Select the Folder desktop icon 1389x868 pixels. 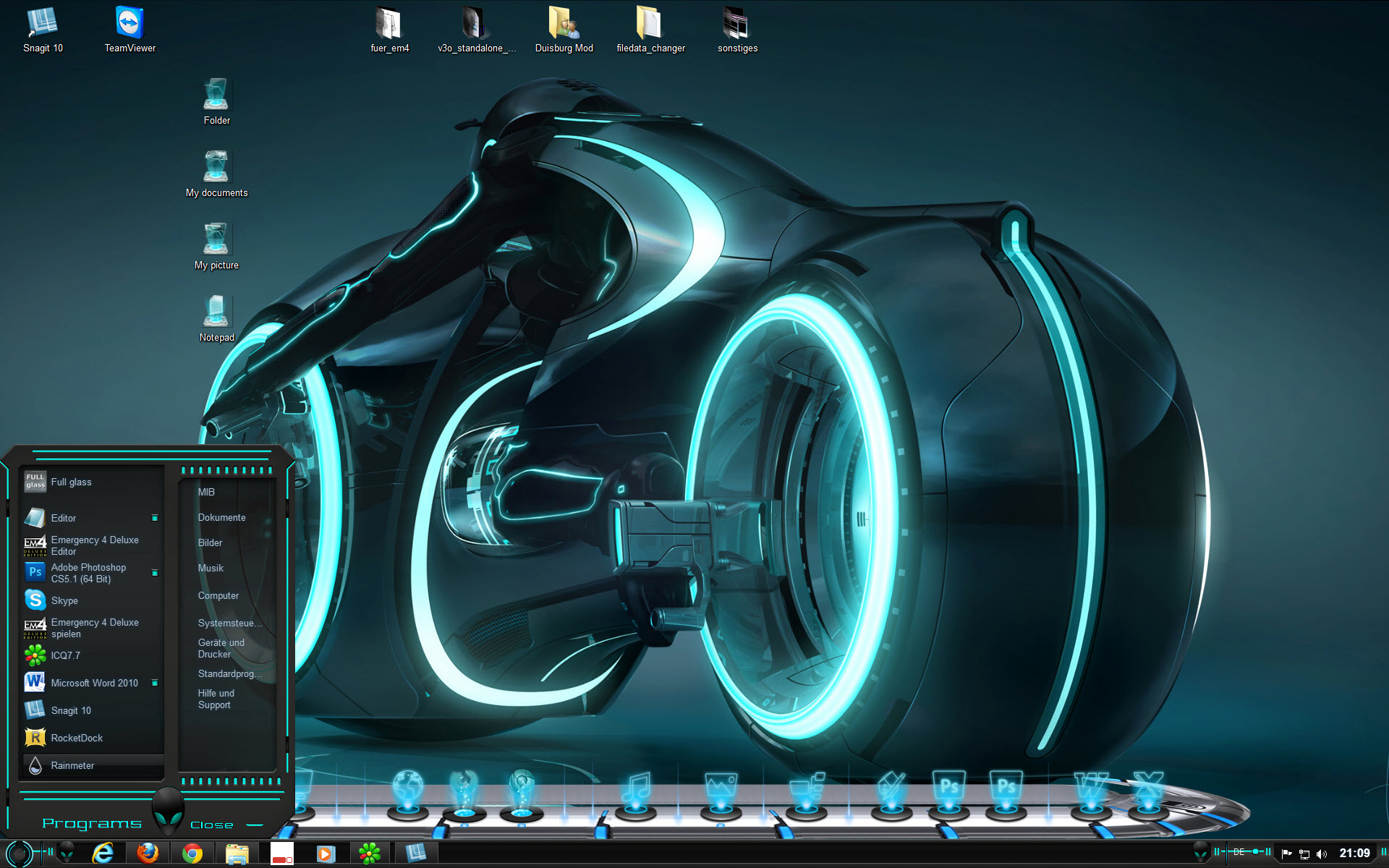(x=216, y=102)
